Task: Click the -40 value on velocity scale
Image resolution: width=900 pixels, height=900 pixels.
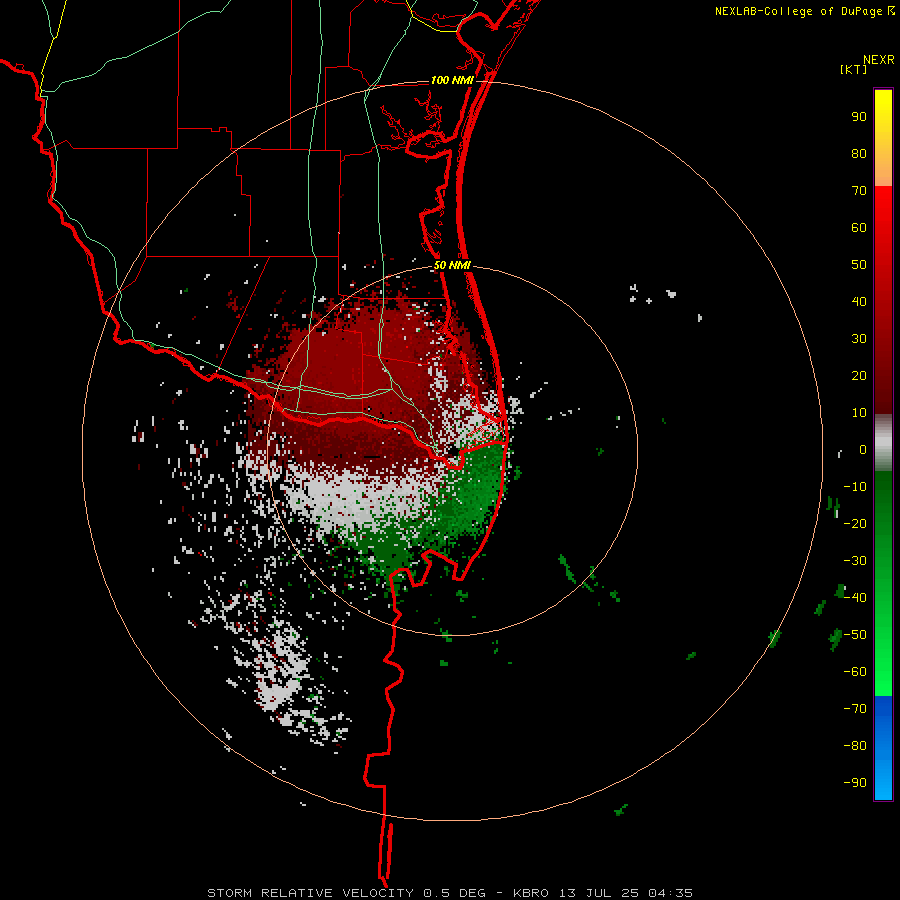Action: 855,598
